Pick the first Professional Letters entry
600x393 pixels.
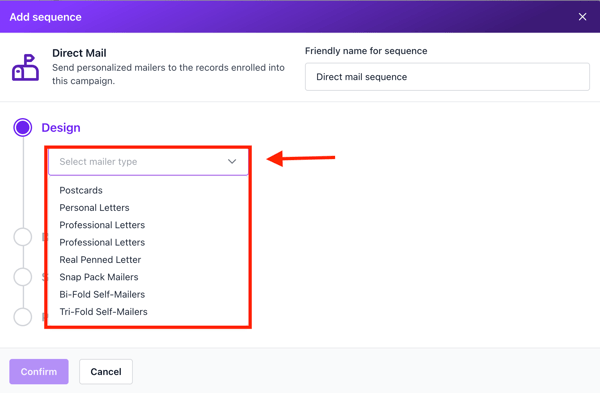point(102,225)
